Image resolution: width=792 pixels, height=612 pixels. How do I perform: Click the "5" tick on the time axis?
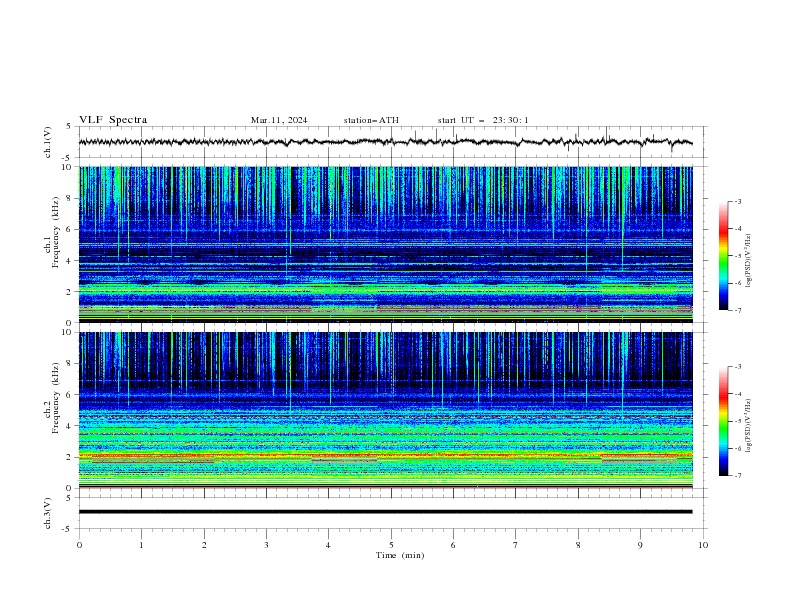pos(391,545)
